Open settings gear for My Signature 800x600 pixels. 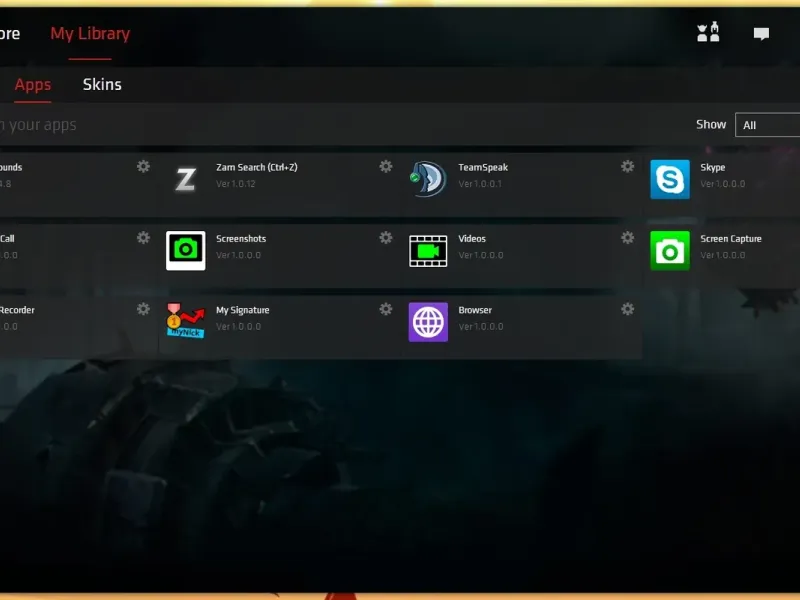click(386, 309)
